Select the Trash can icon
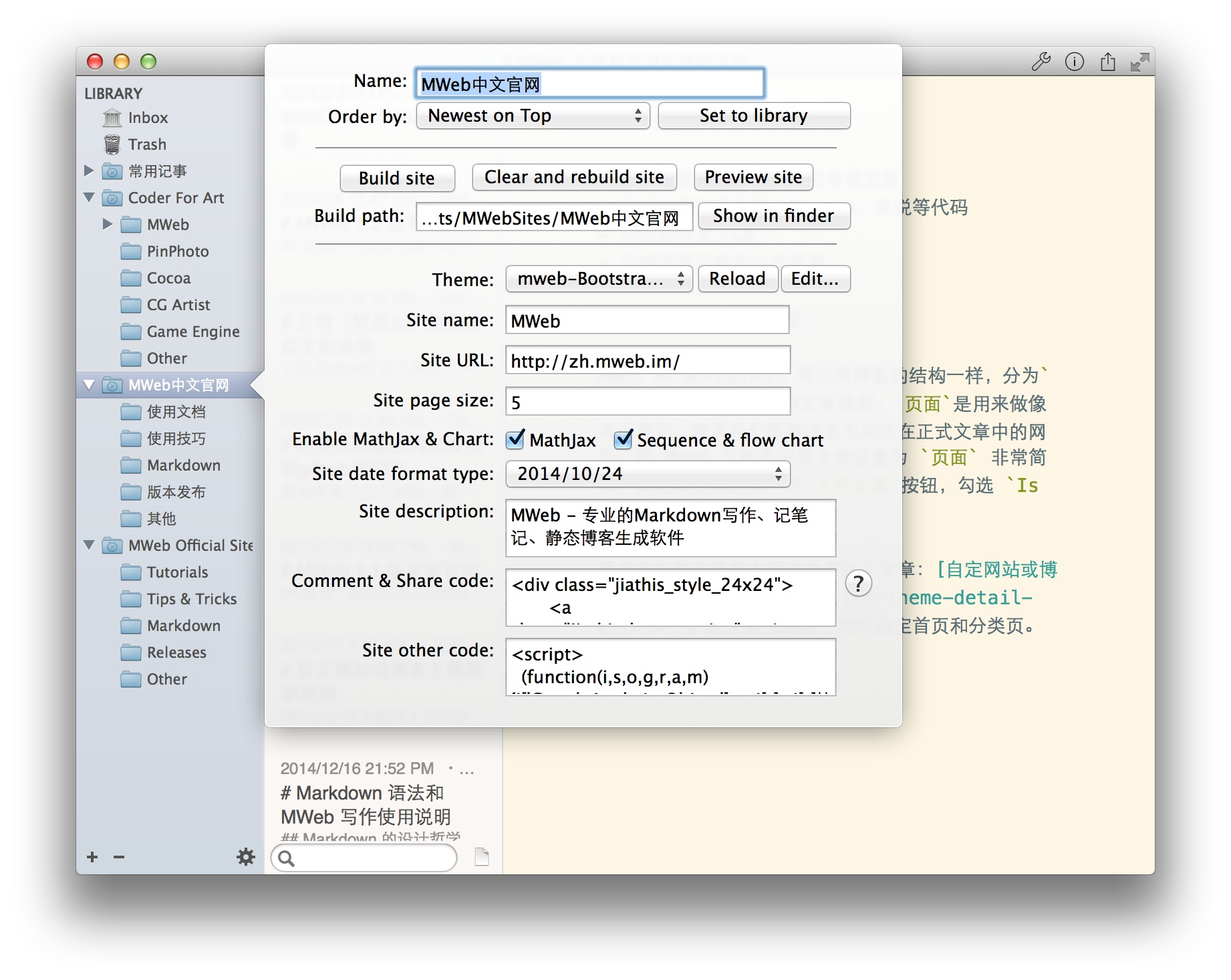The height and width of the screenshot is (980, 1231). point(112,144)
